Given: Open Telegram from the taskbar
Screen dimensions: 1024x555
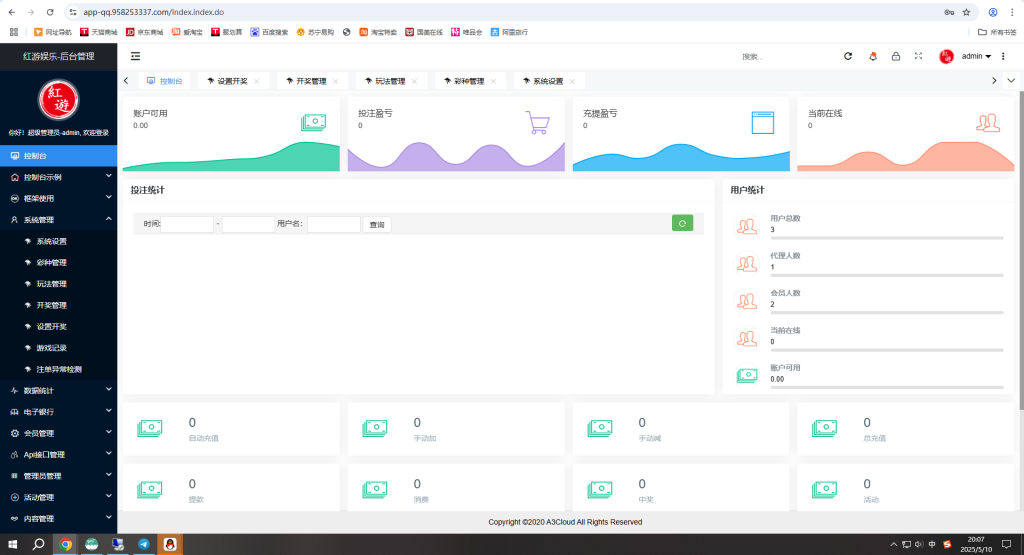Looking at the screenshot, I should [144, 544].
